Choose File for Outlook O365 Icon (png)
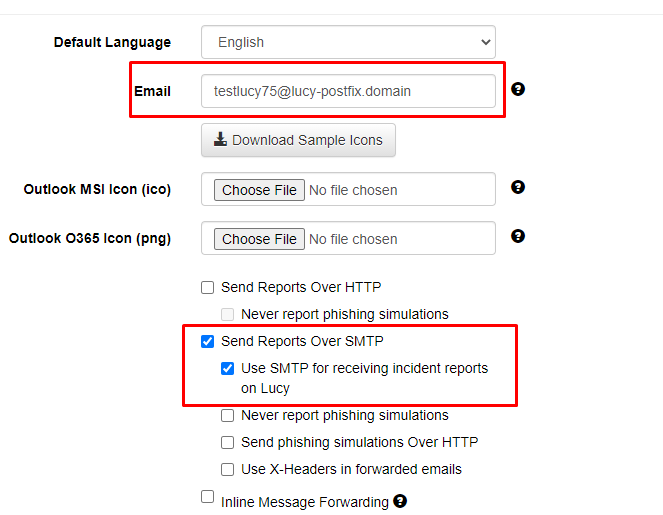This screenshot has width=663, height=515. pyautogui.click(x=259, y=239)
